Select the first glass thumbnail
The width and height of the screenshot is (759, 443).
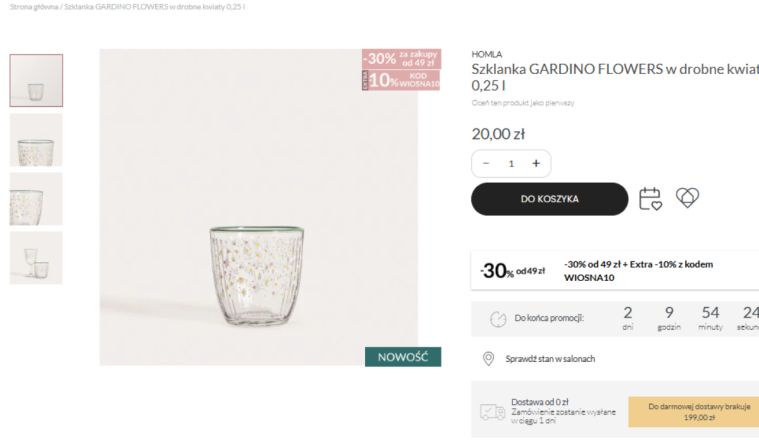tap(36, 80)
